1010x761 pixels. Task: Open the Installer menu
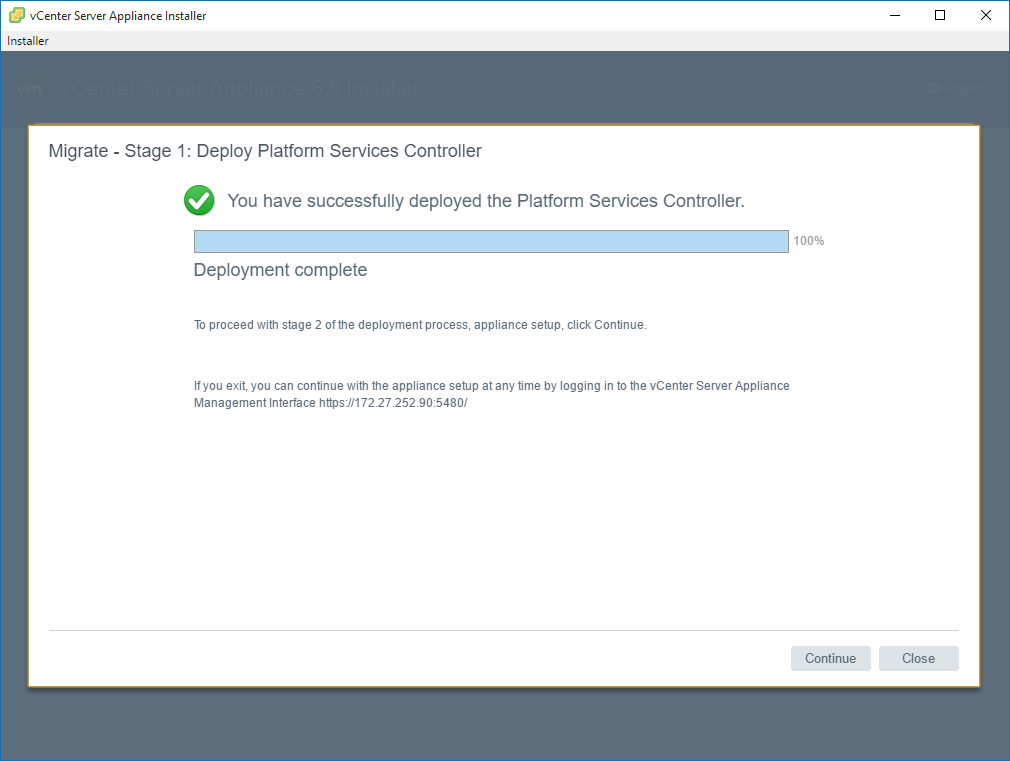tap(28, 41)
